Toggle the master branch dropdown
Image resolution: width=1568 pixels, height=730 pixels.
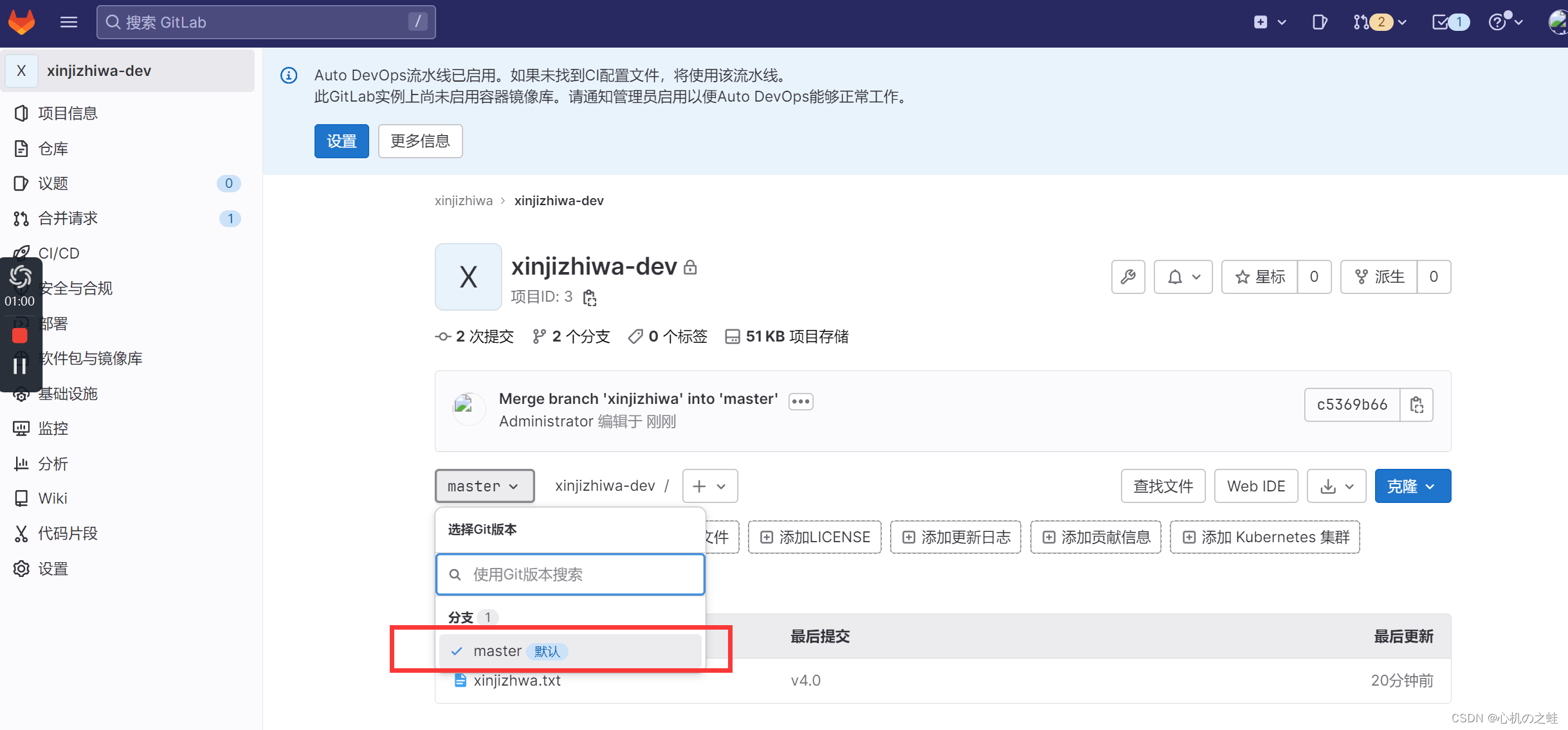(484, 486)
